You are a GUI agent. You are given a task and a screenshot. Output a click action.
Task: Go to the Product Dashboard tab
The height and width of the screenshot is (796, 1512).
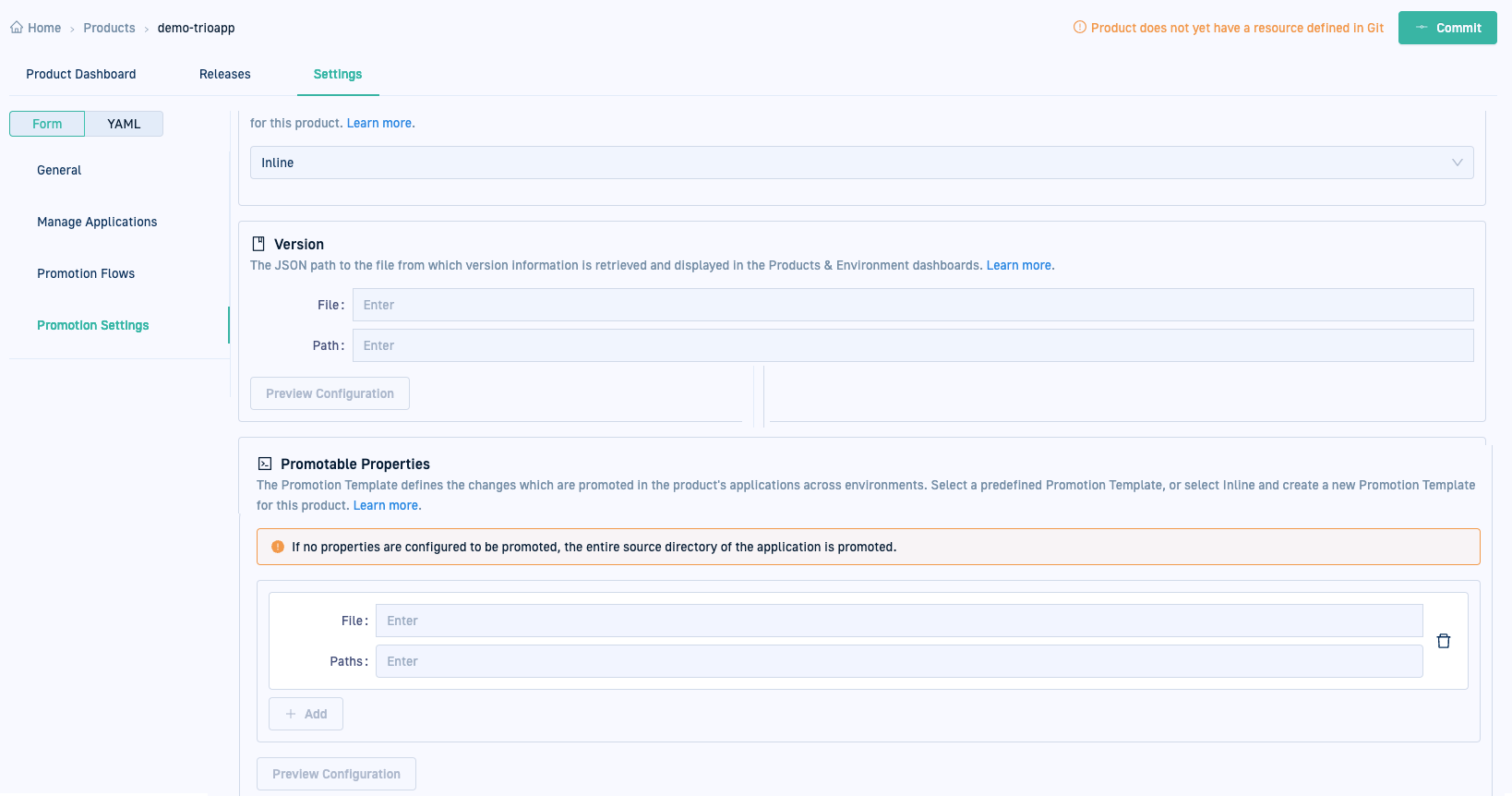click(x=81, y=74)
